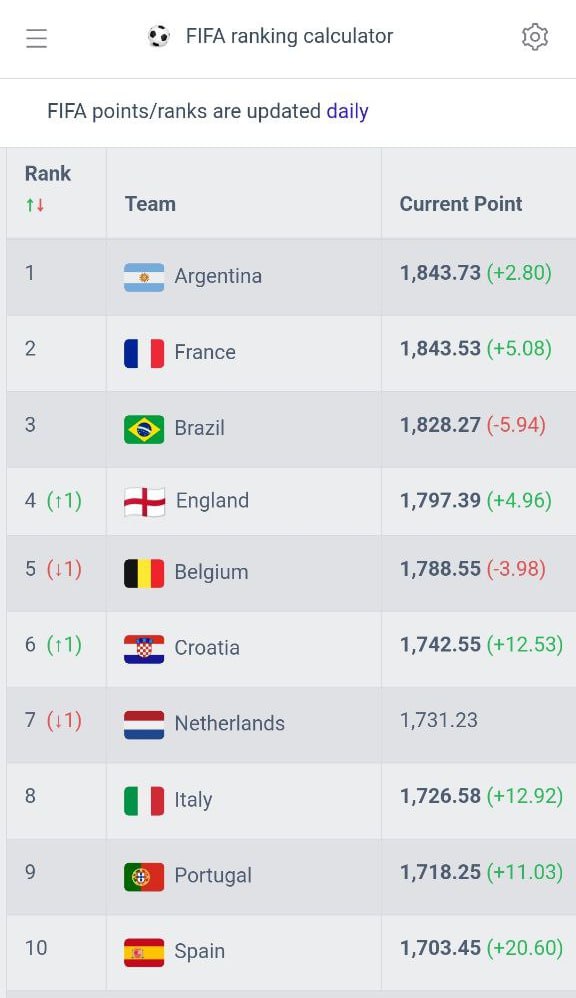Screen dimensions: 576x998
Task: Click the England flag icon
Action: tap(144, 502)
